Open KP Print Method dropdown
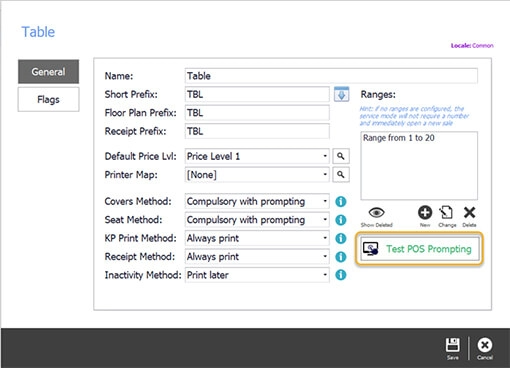Screen dimensions: 510x368 (257, 238)
